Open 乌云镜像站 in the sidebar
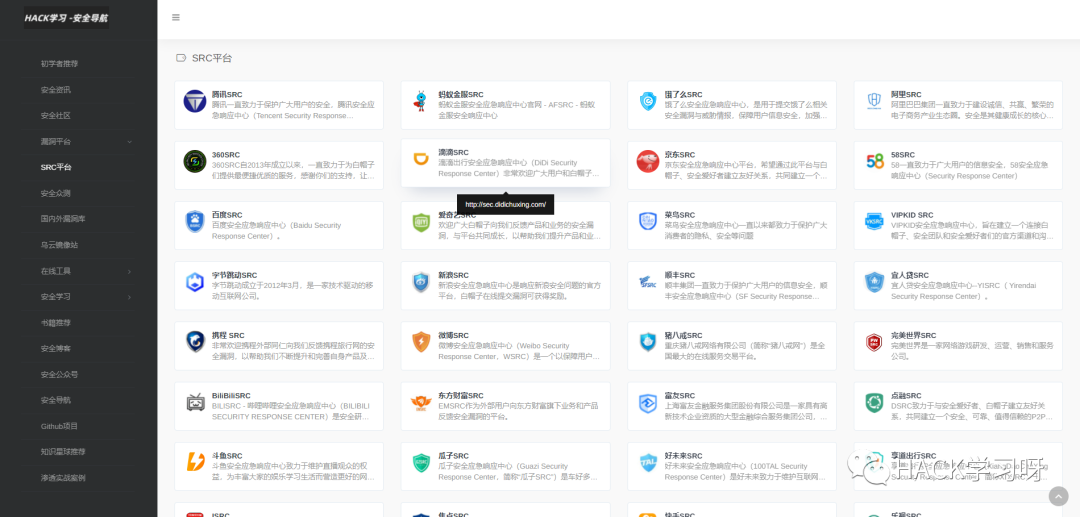This screenshot has height=517, width=1080. click(x=59, y=244)
